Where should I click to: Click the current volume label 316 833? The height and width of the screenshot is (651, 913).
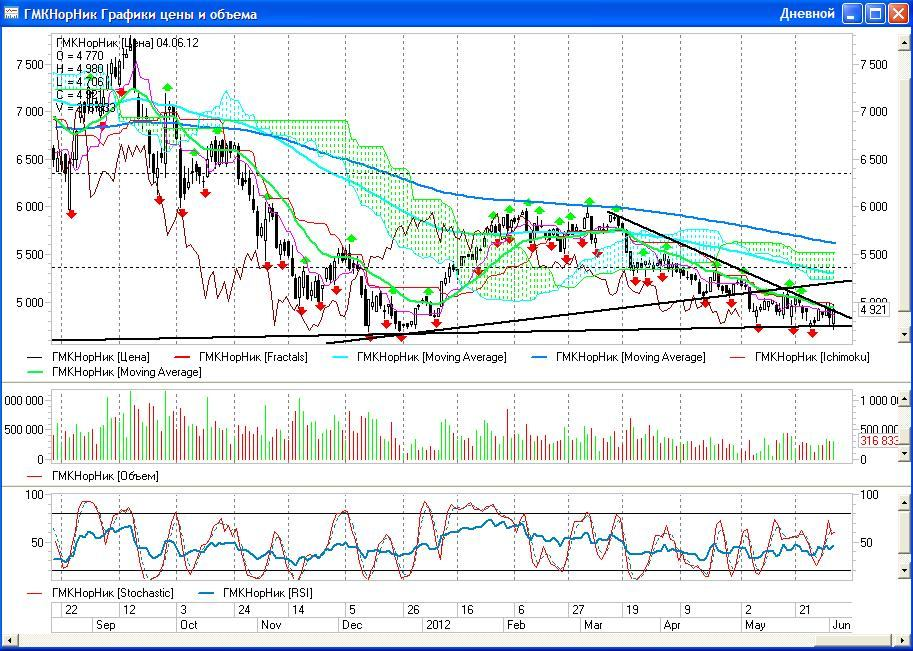click(x=878, y=441)
